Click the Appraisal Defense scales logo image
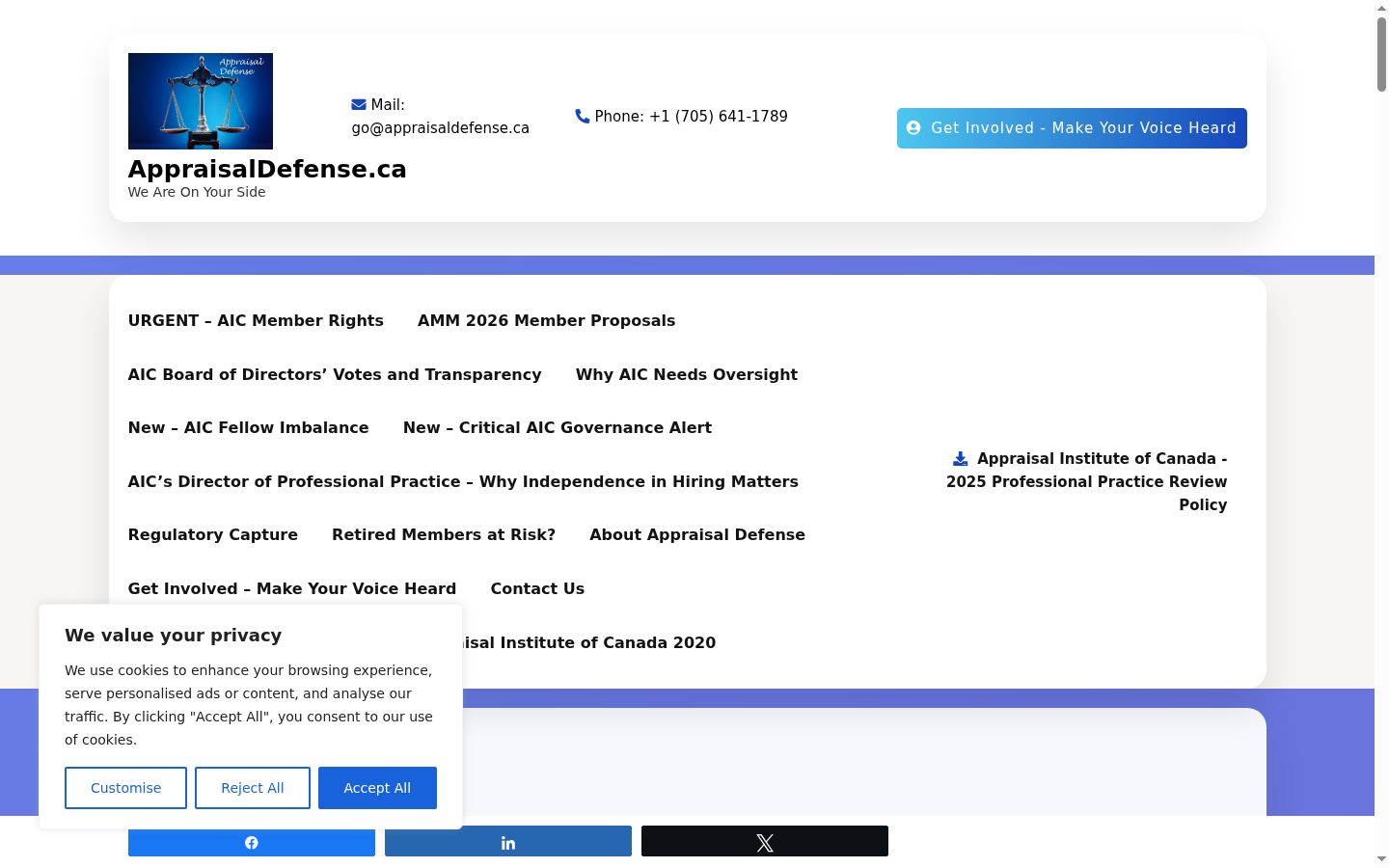This screenshot has height=868, width=1389. [201, 101]
